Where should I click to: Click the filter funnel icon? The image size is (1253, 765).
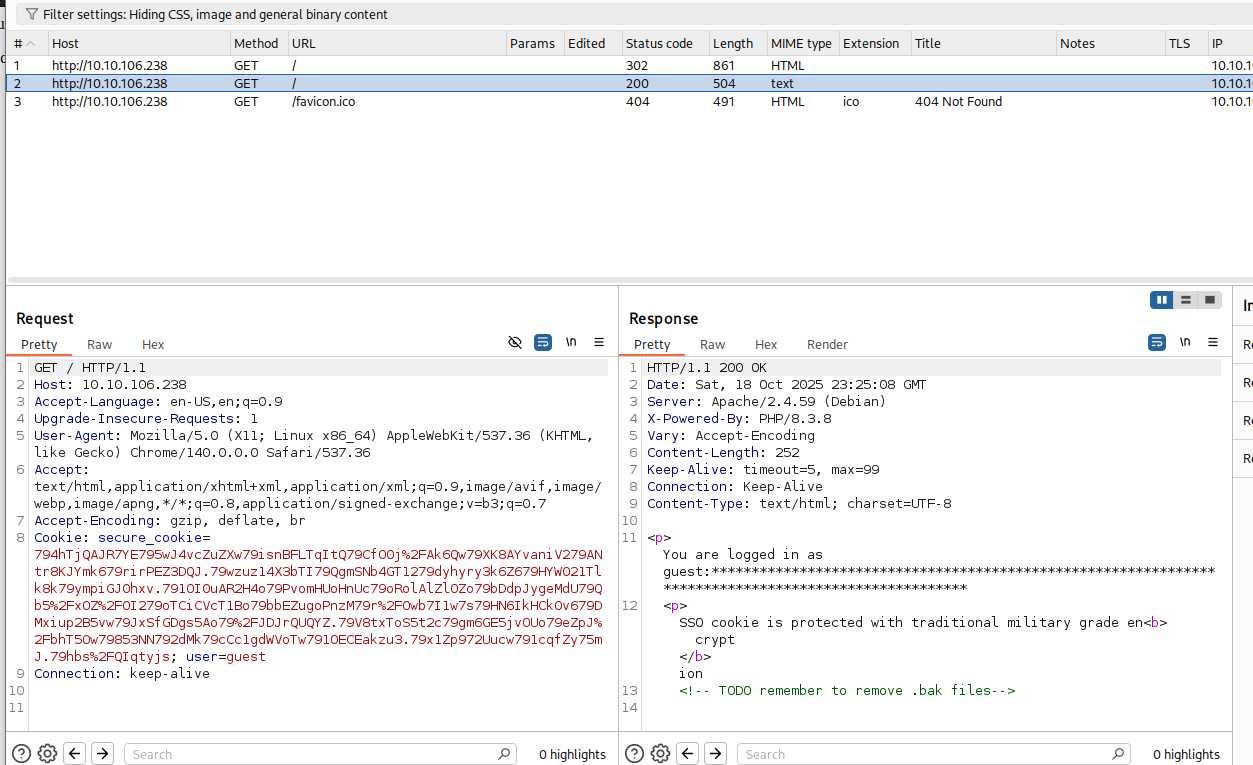(32, 15)
